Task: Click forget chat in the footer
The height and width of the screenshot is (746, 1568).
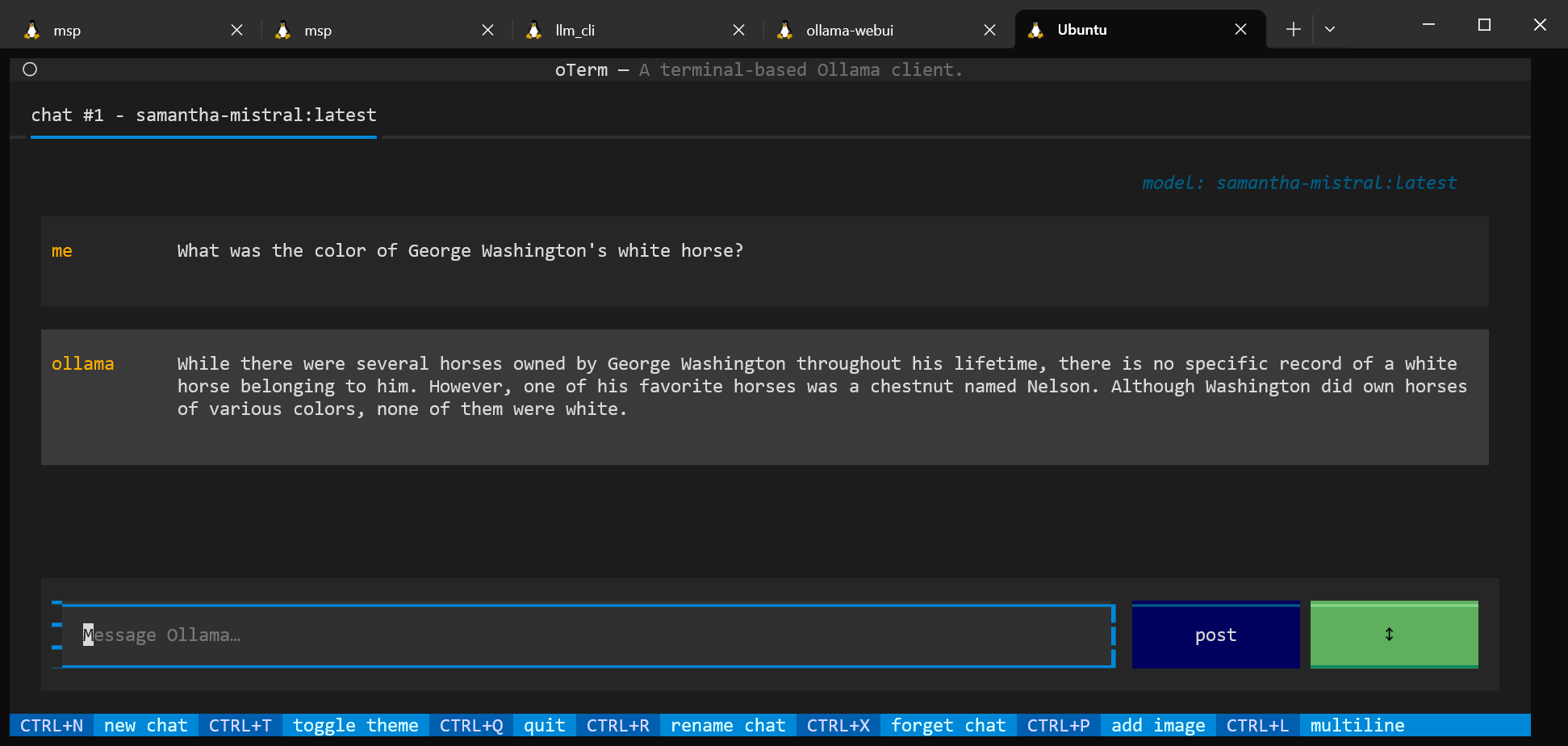Action: coord(947,725)
